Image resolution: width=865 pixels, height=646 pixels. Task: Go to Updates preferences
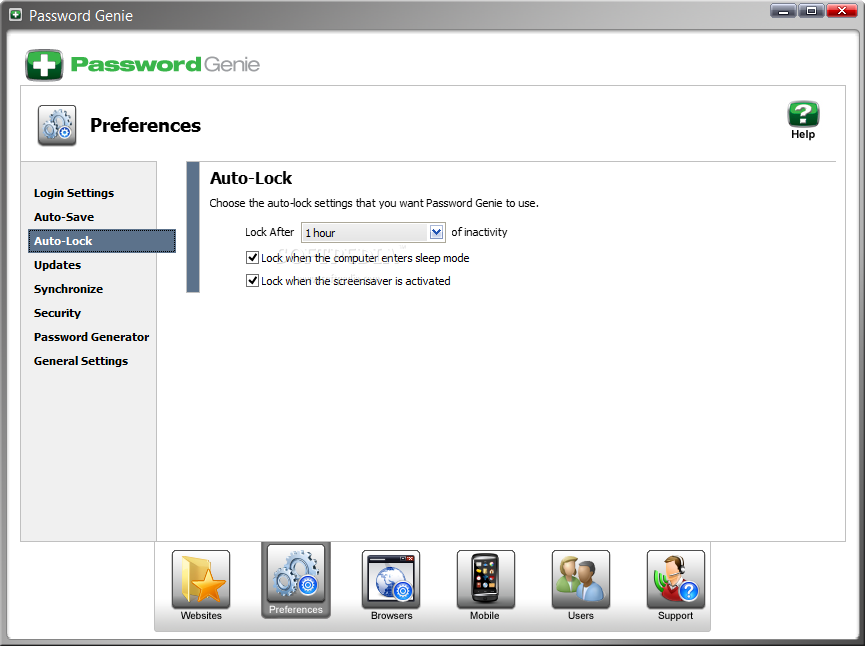point(57,265)
